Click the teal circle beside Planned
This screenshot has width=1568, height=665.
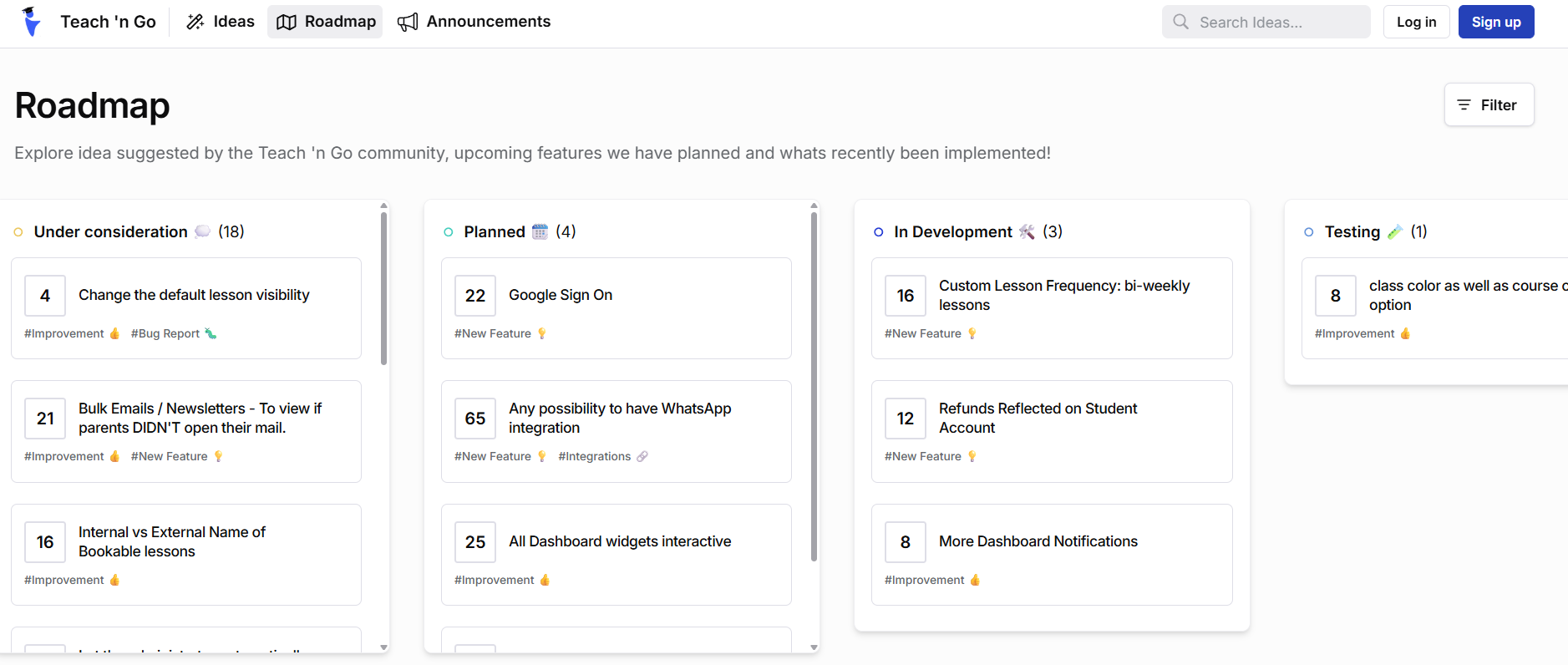coord(449,232)
